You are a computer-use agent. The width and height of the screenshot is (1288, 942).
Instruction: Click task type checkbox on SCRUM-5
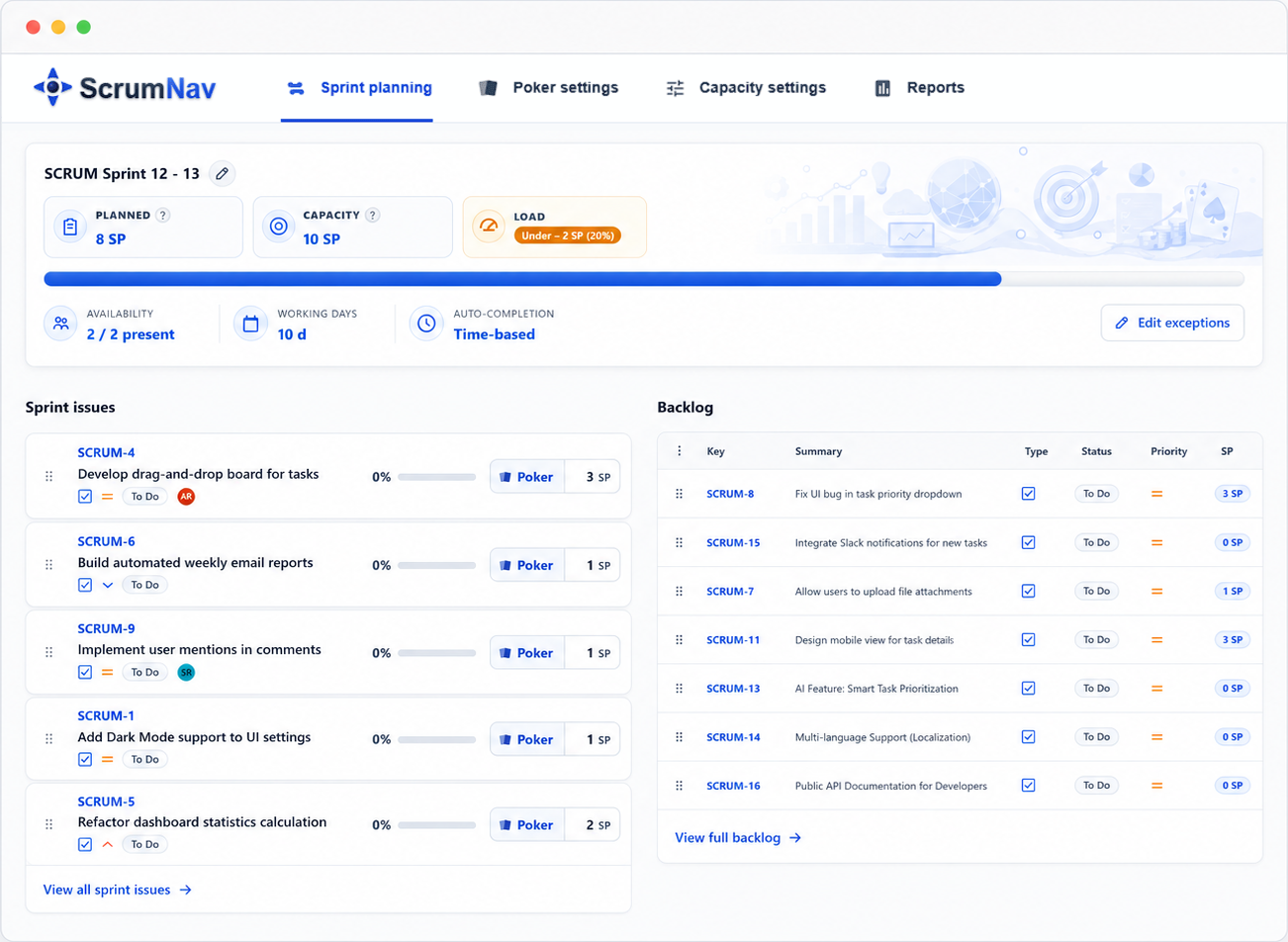pos(85,845)
